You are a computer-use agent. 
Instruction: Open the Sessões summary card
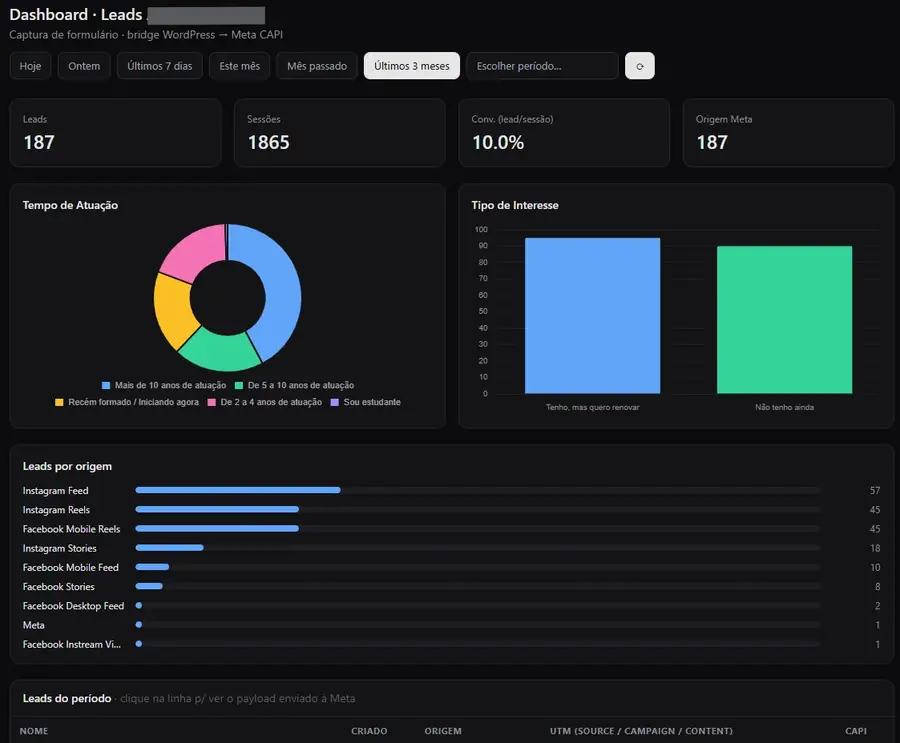pyautogui.click(x=340, y=133)
